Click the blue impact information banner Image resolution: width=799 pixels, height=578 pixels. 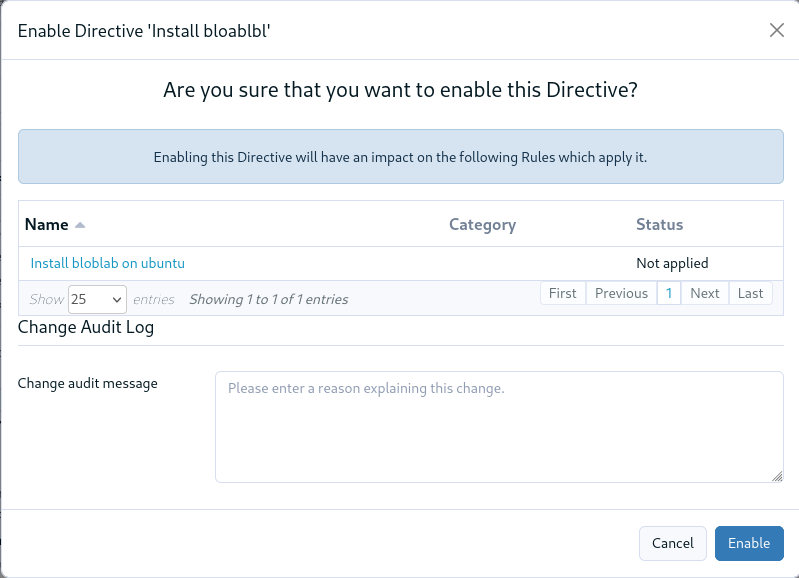click(x=401, y=156)
